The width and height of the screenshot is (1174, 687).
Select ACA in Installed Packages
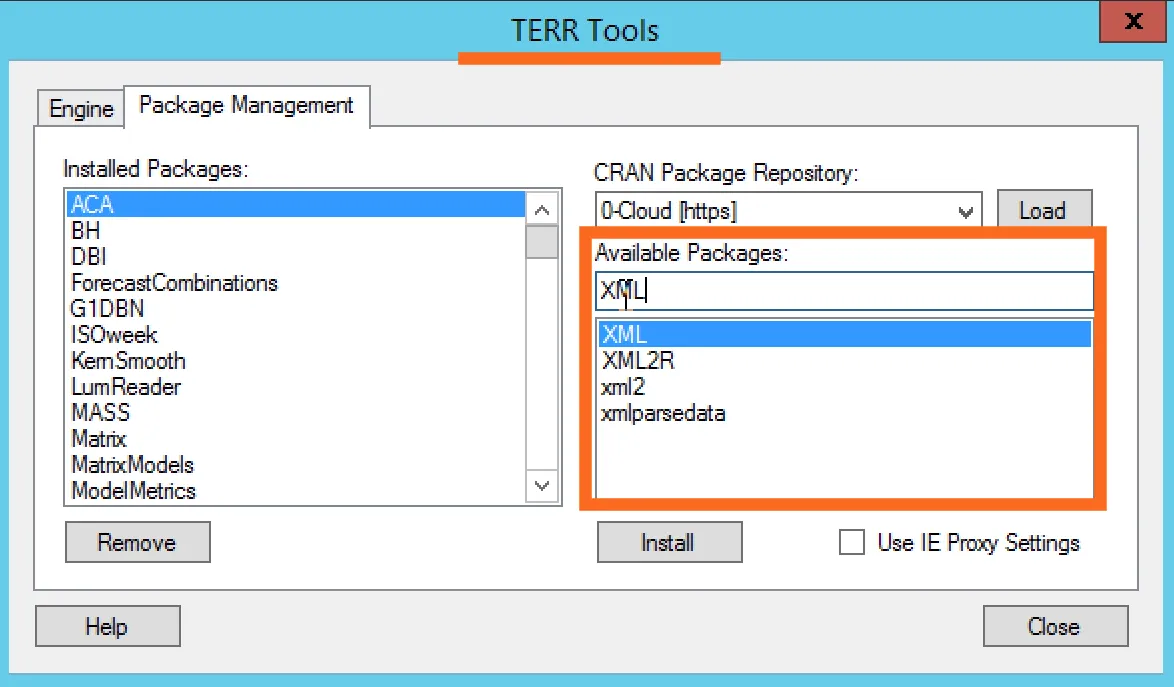(296, 204)
